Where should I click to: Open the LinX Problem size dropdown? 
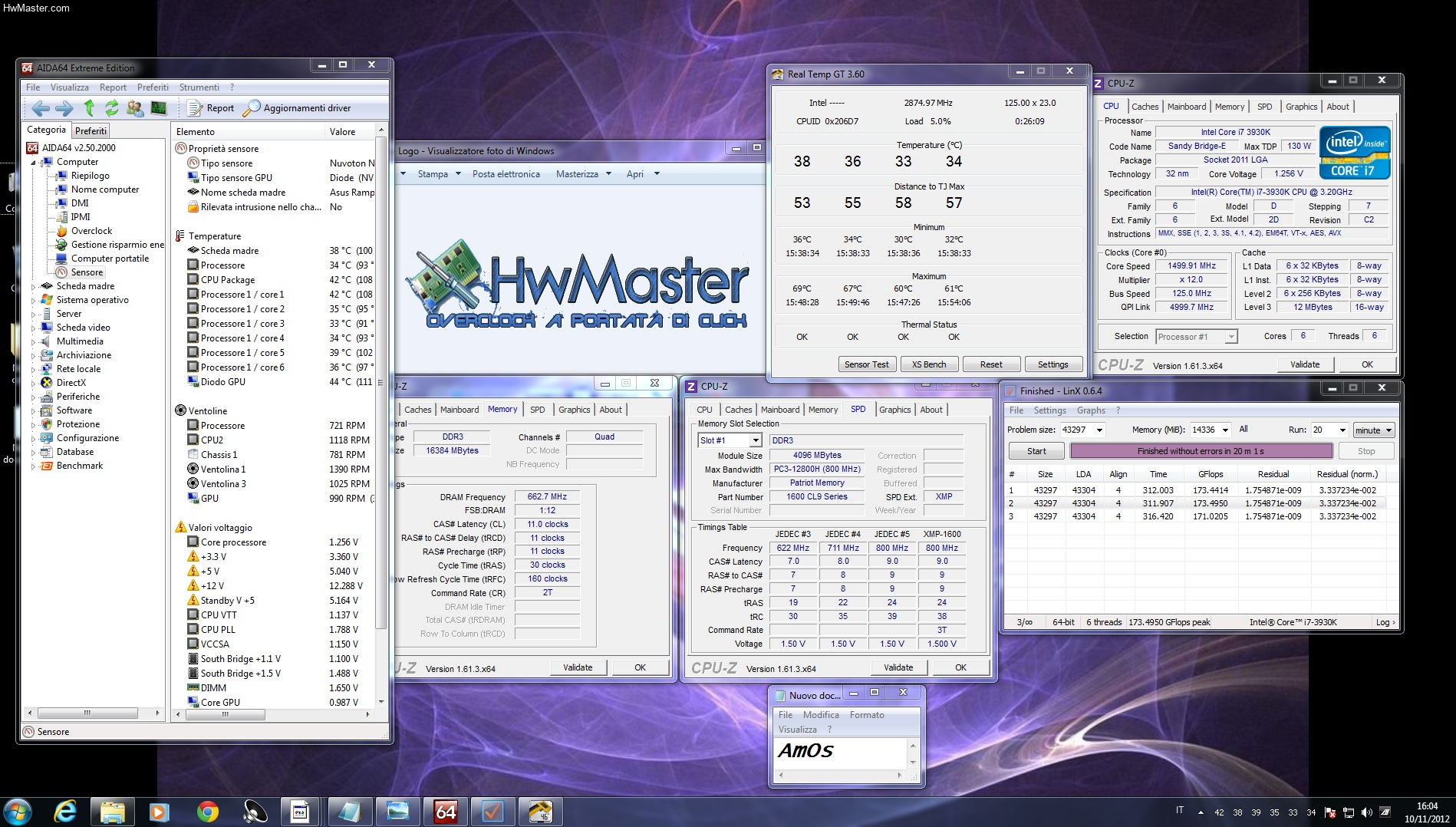[x=1099, y=430]
